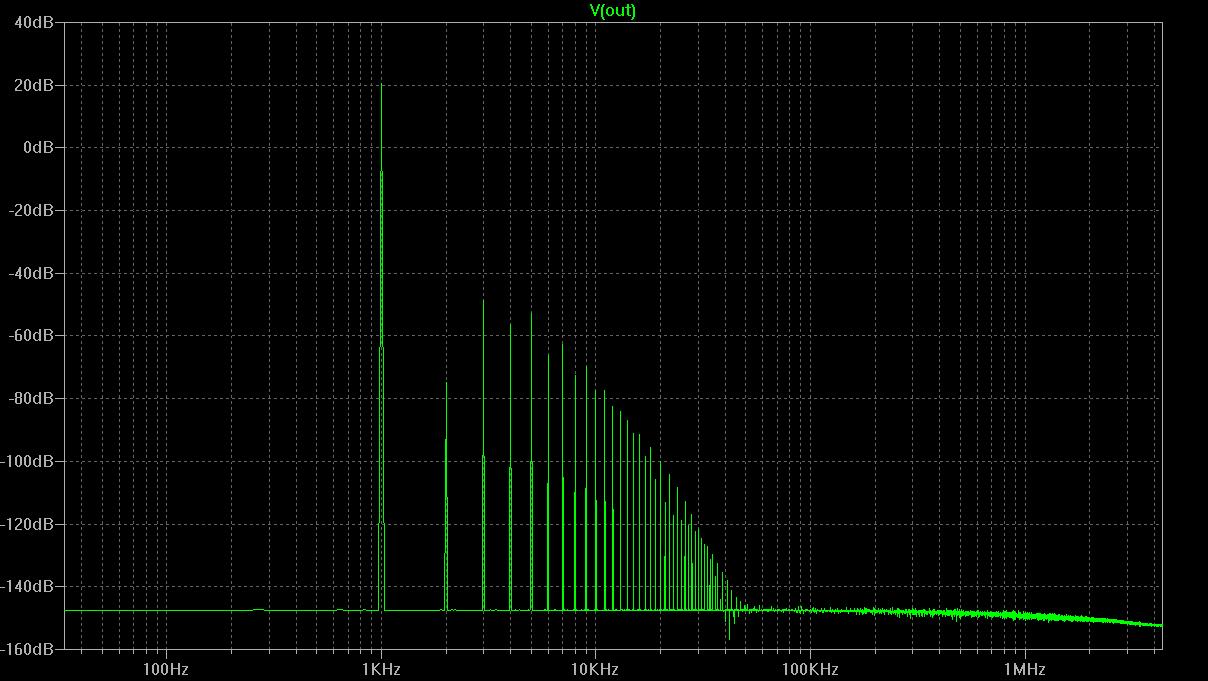Screen dimensions: 1208x681
Task: Click the 10KHz frequency axis label
Action: coord(595,669)
